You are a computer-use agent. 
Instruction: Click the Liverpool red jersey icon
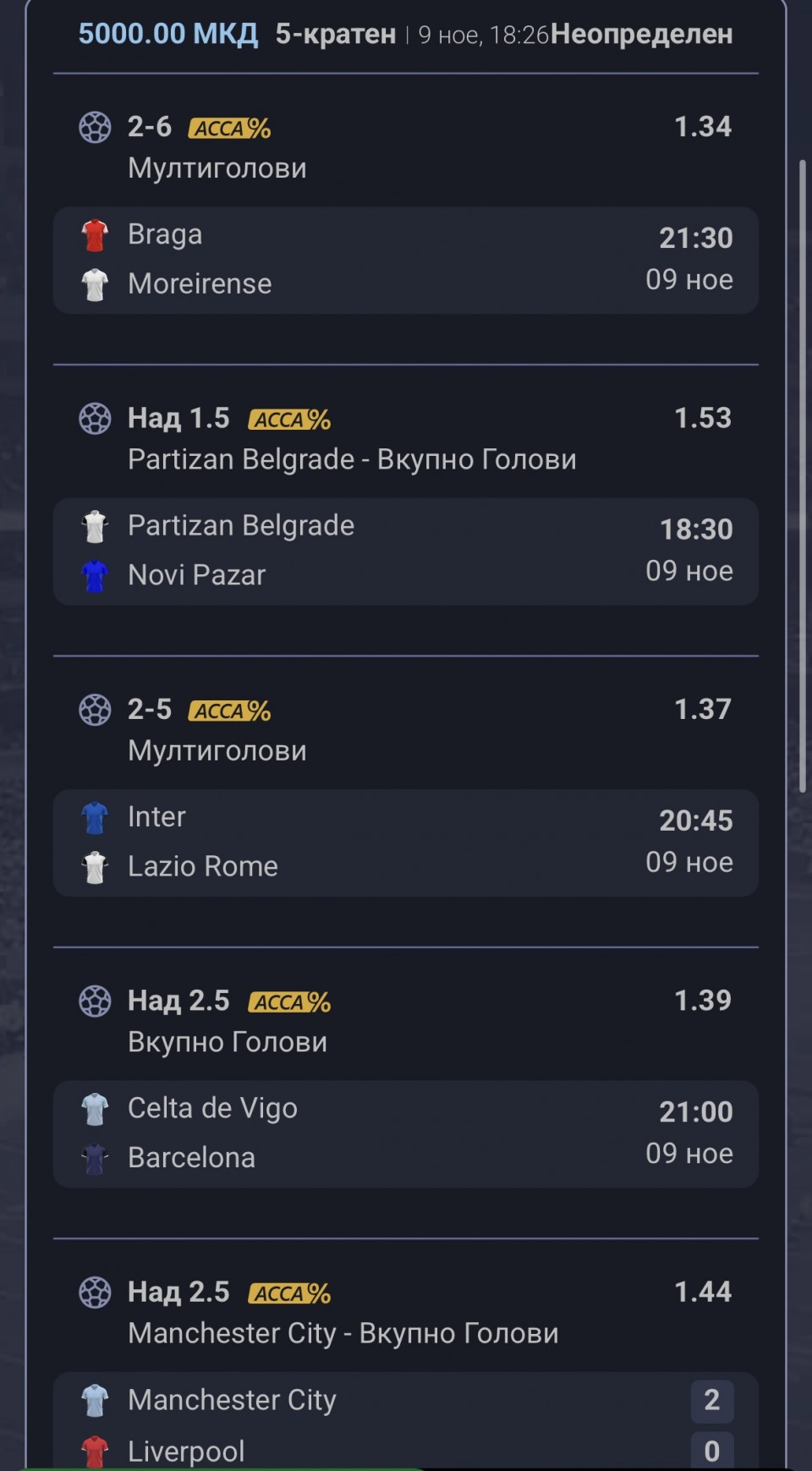(x=95, y=1452)
